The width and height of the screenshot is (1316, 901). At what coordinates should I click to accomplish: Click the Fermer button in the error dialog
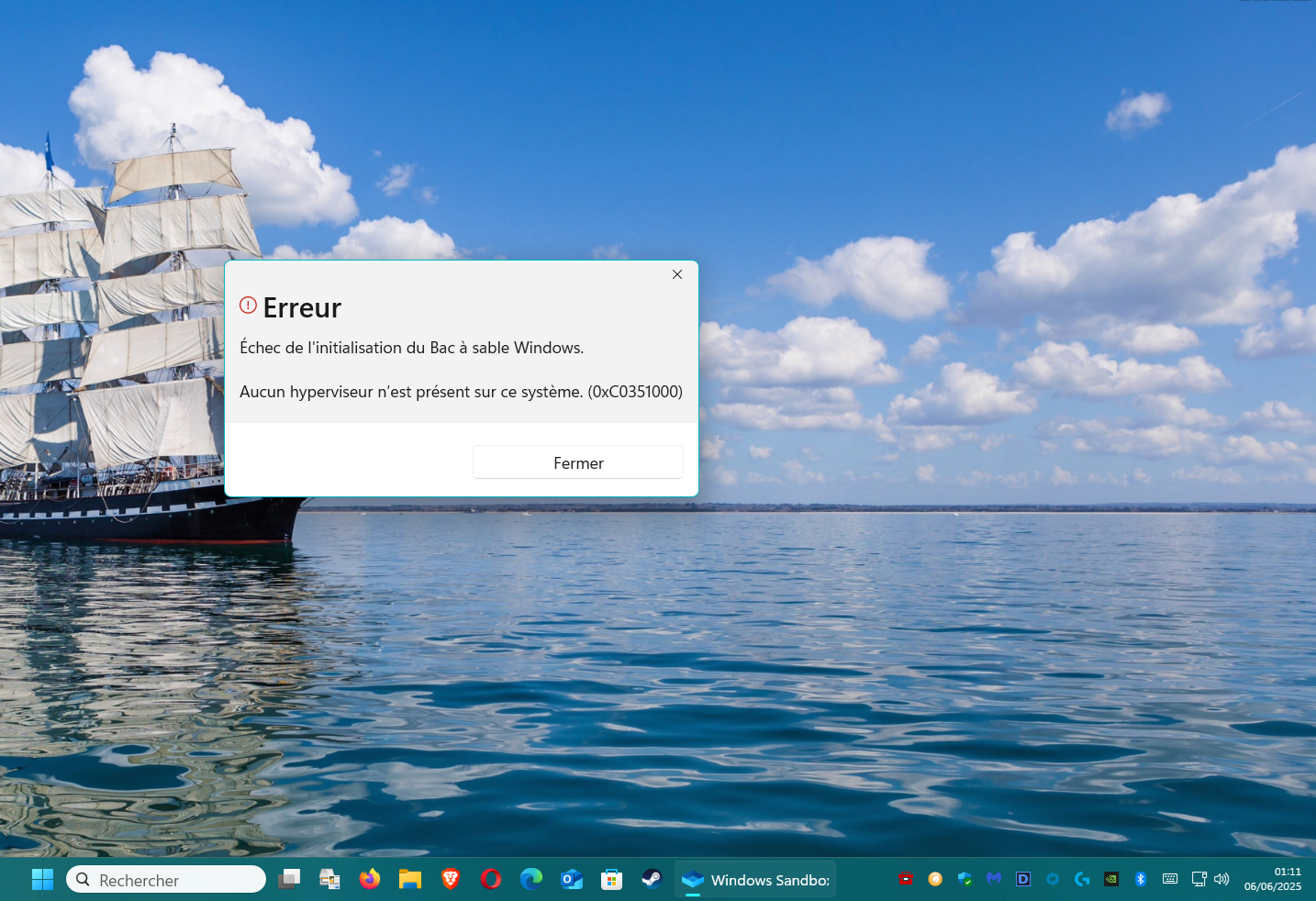click(x=578, y=462)
